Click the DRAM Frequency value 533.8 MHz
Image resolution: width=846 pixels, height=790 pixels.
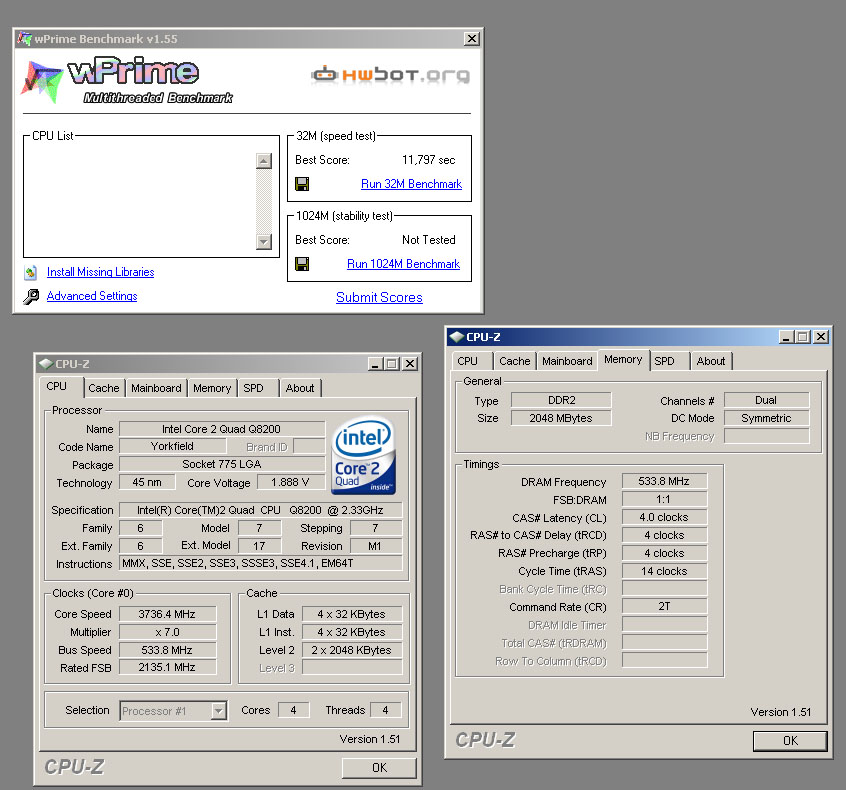(x=664, y=481)
